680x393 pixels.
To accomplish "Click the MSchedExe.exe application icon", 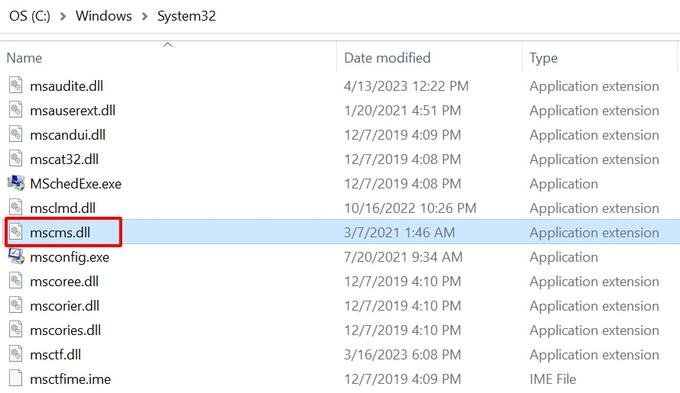I will 16,183.
